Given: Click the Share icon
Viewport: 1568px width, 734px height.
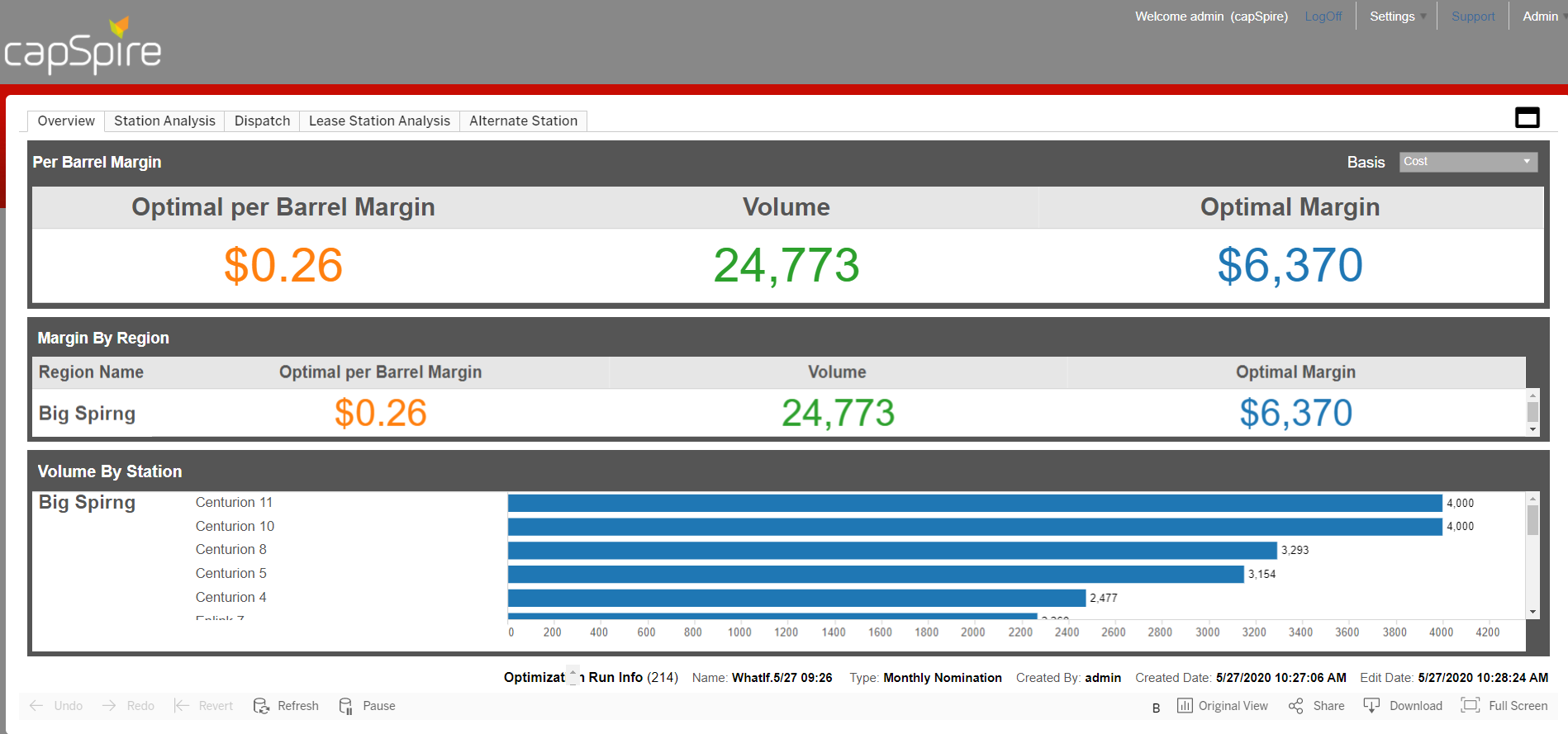Looking at the screenshot, I should pyautogui.click(x=1296, y=706).
